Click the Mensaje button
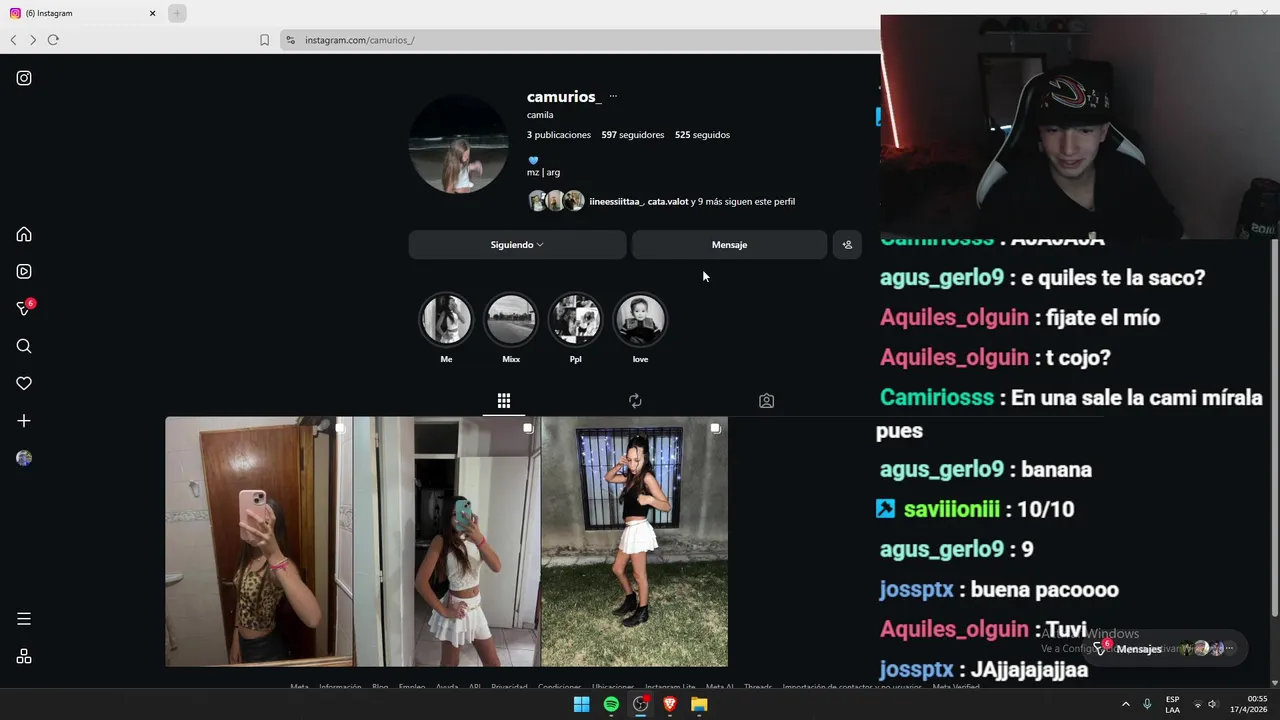 point(729,245)
